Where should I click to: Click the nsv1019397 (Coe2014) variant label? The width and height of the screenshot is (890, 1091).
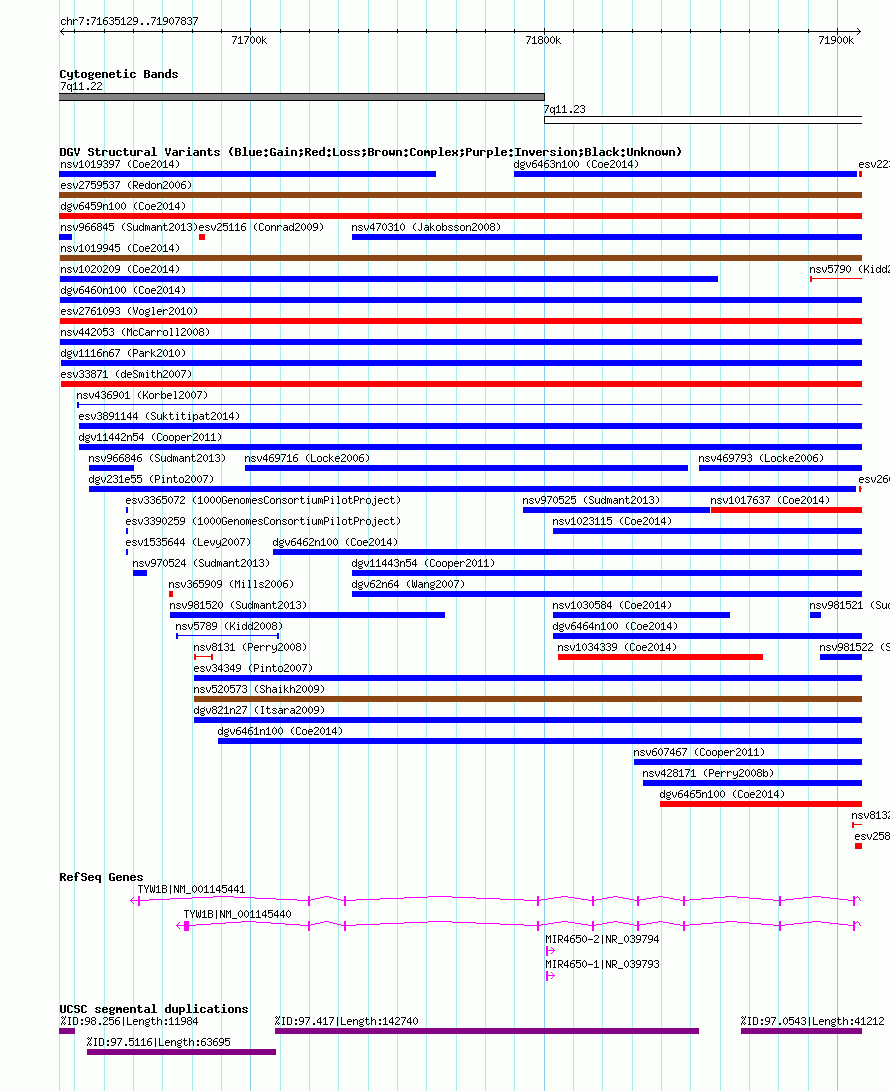click(120, 164)
